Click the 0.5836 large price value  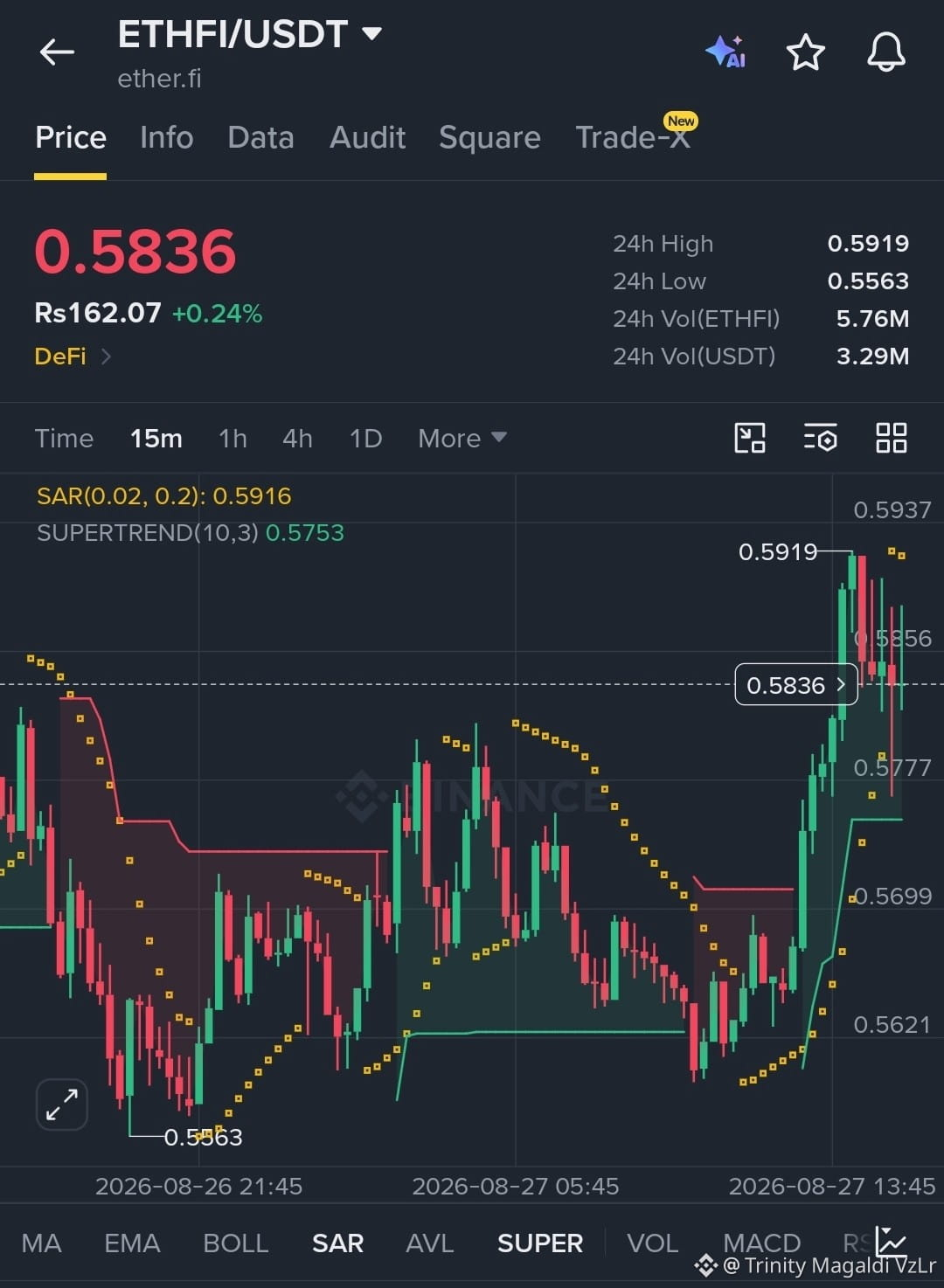click(x=135, y=252)
